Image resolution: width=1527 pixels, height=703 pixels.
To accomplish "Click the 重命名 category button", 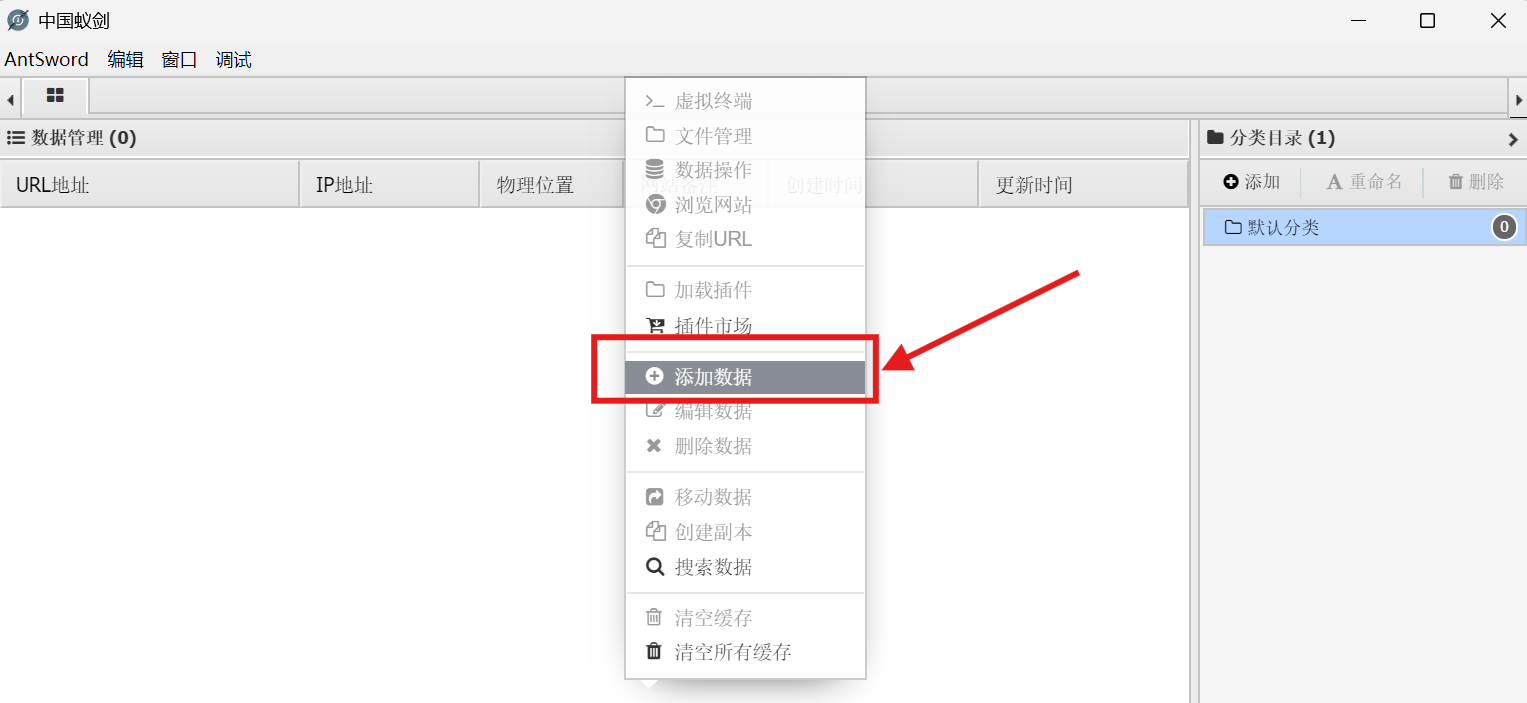I will (1364, 182).
